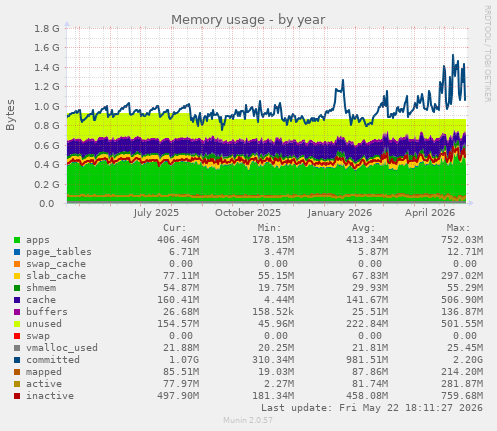Click the mapped legend label
This screenshot has width=497, height=431.
pos(44,372)
